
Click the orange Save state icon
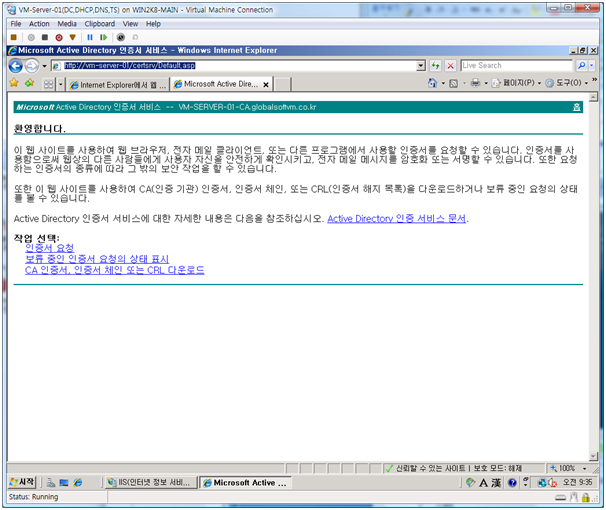click(x=73, y=37)
